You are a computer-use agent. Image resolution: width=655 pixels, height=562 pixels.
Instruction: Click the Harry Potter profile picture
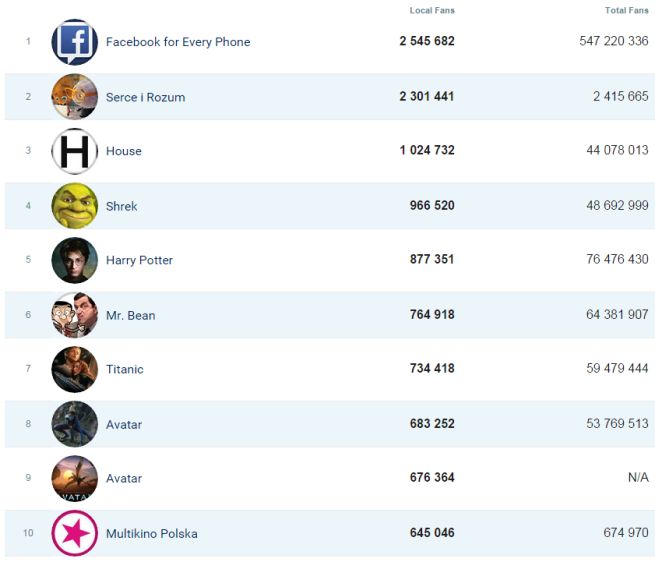tap(75, 260)
